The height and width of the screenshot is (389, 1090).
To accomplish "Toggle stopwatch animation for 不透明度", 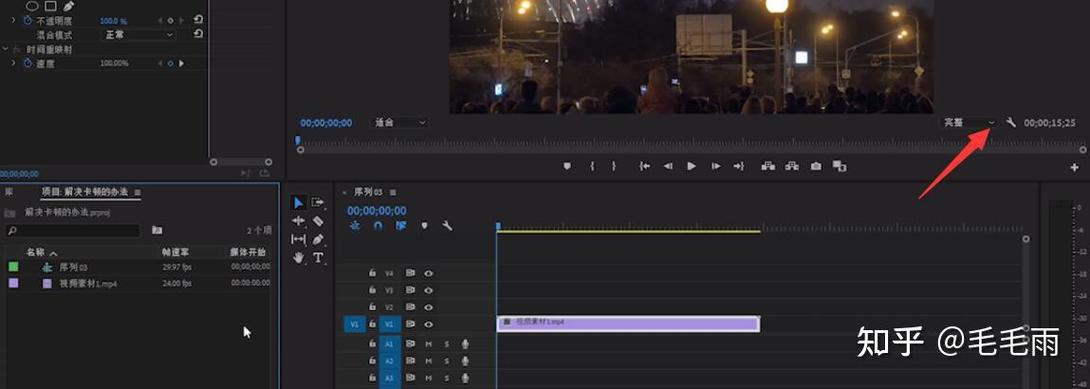I will pos(29,21).
